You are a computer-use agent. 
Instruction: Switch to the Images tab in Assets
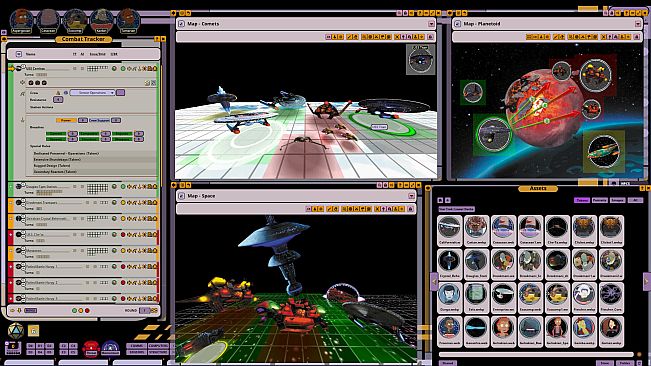click(x=617, y=200)
